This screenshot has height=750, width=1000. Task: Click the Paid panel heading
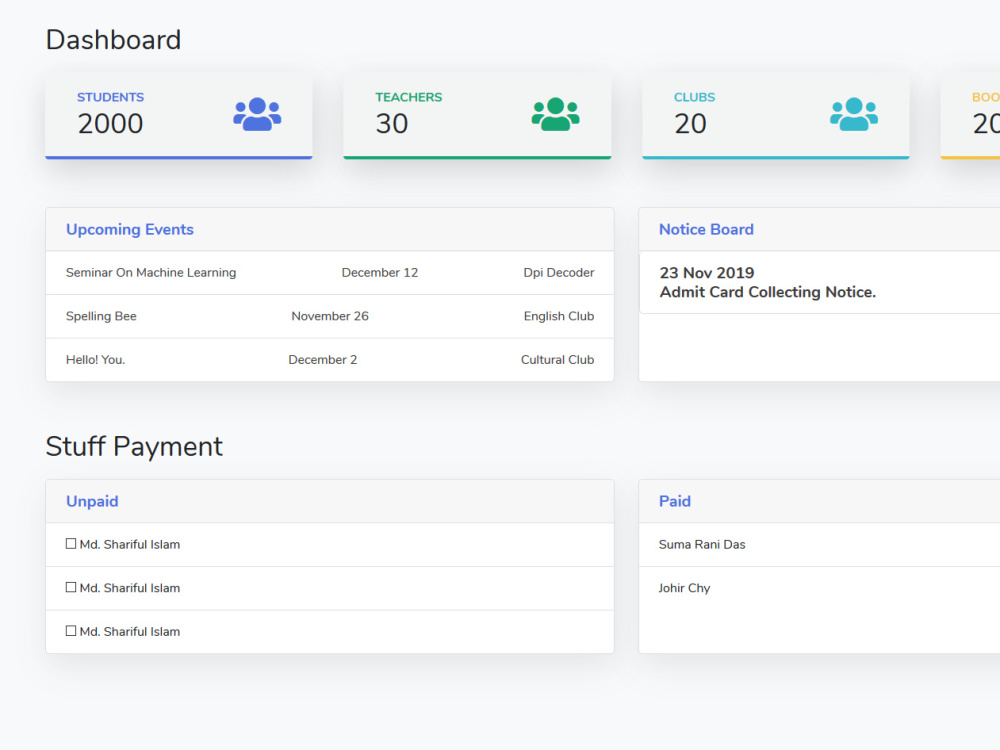pyautogui.click(x=675, y=501)
